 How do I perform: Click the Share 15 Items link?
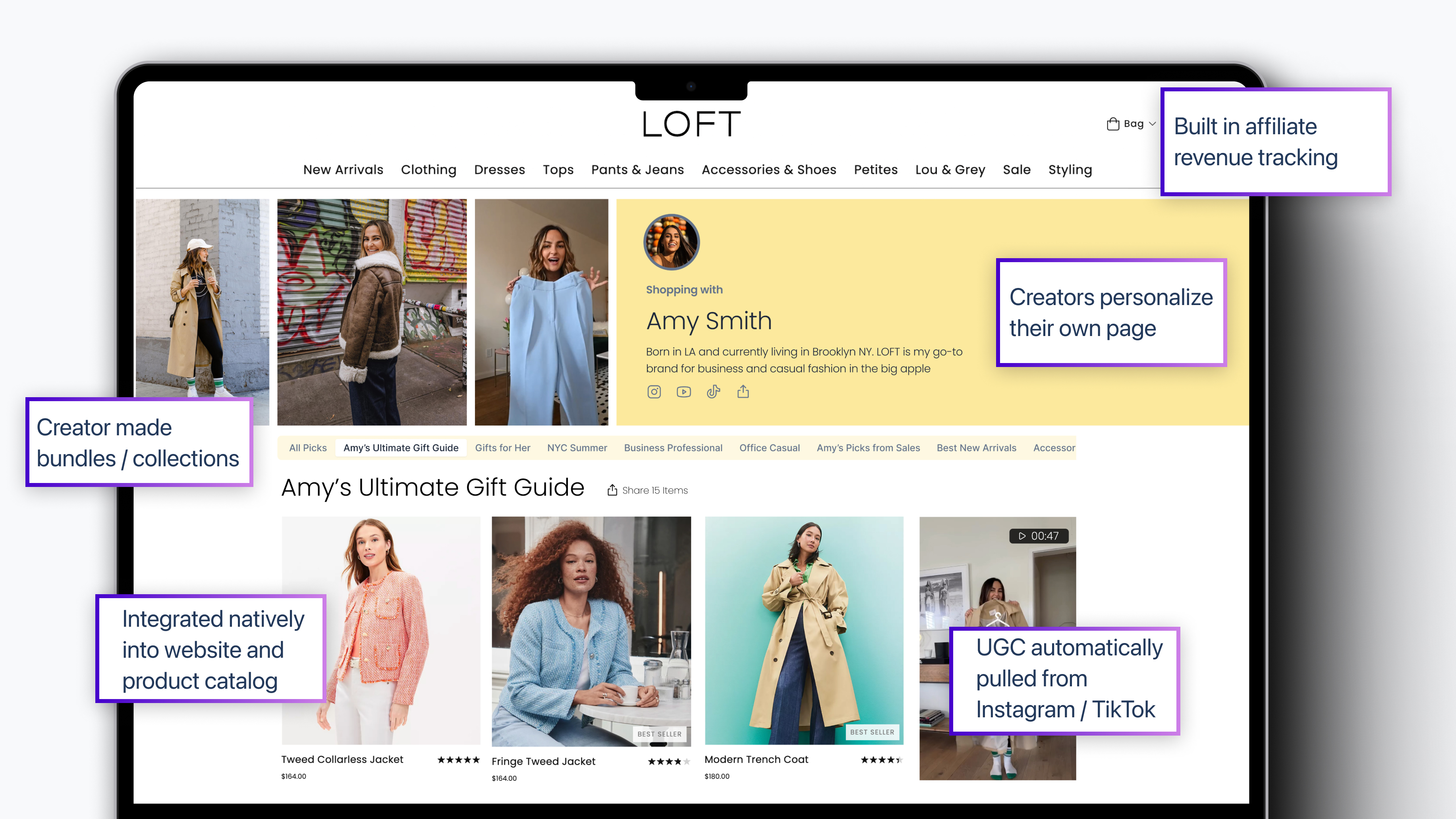pyautogui.click(x=654, y=490)
